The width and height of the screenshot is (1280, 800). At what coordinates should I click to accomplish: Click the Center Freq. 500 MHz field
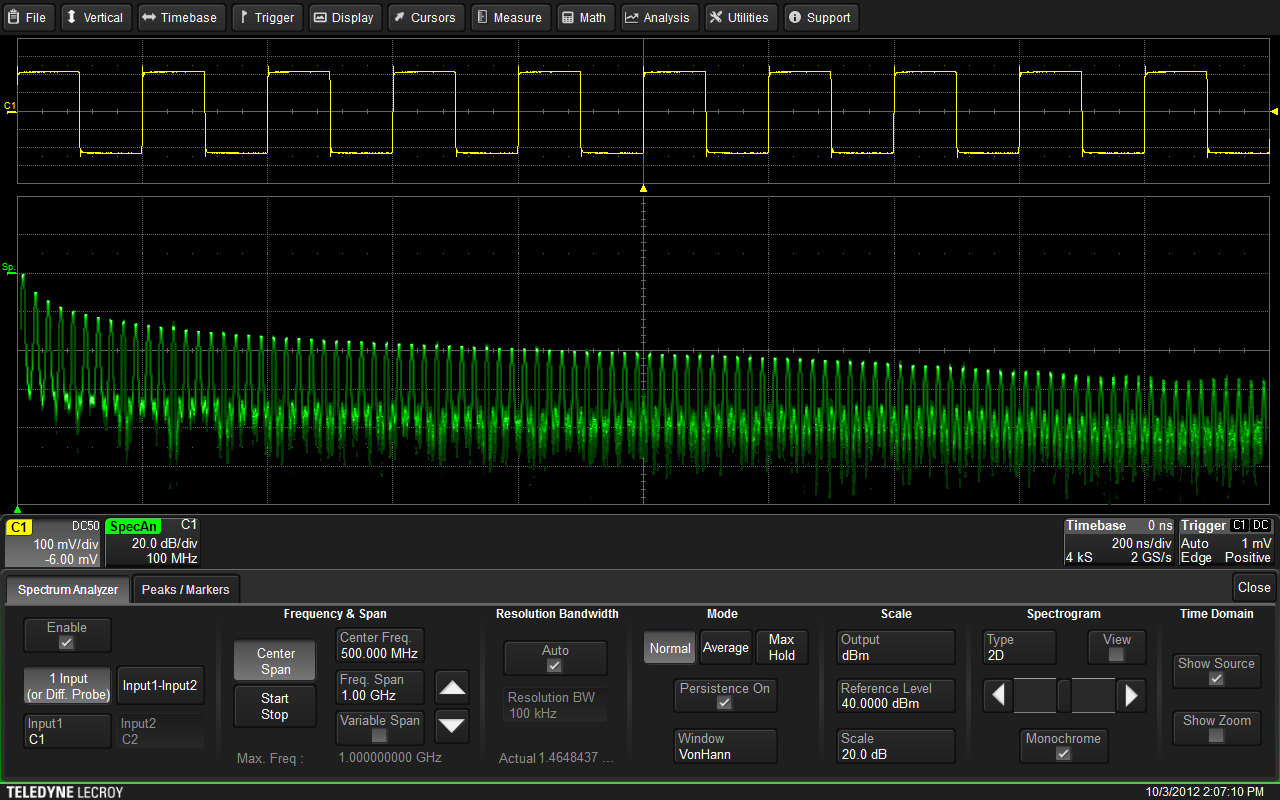point(379,646)
